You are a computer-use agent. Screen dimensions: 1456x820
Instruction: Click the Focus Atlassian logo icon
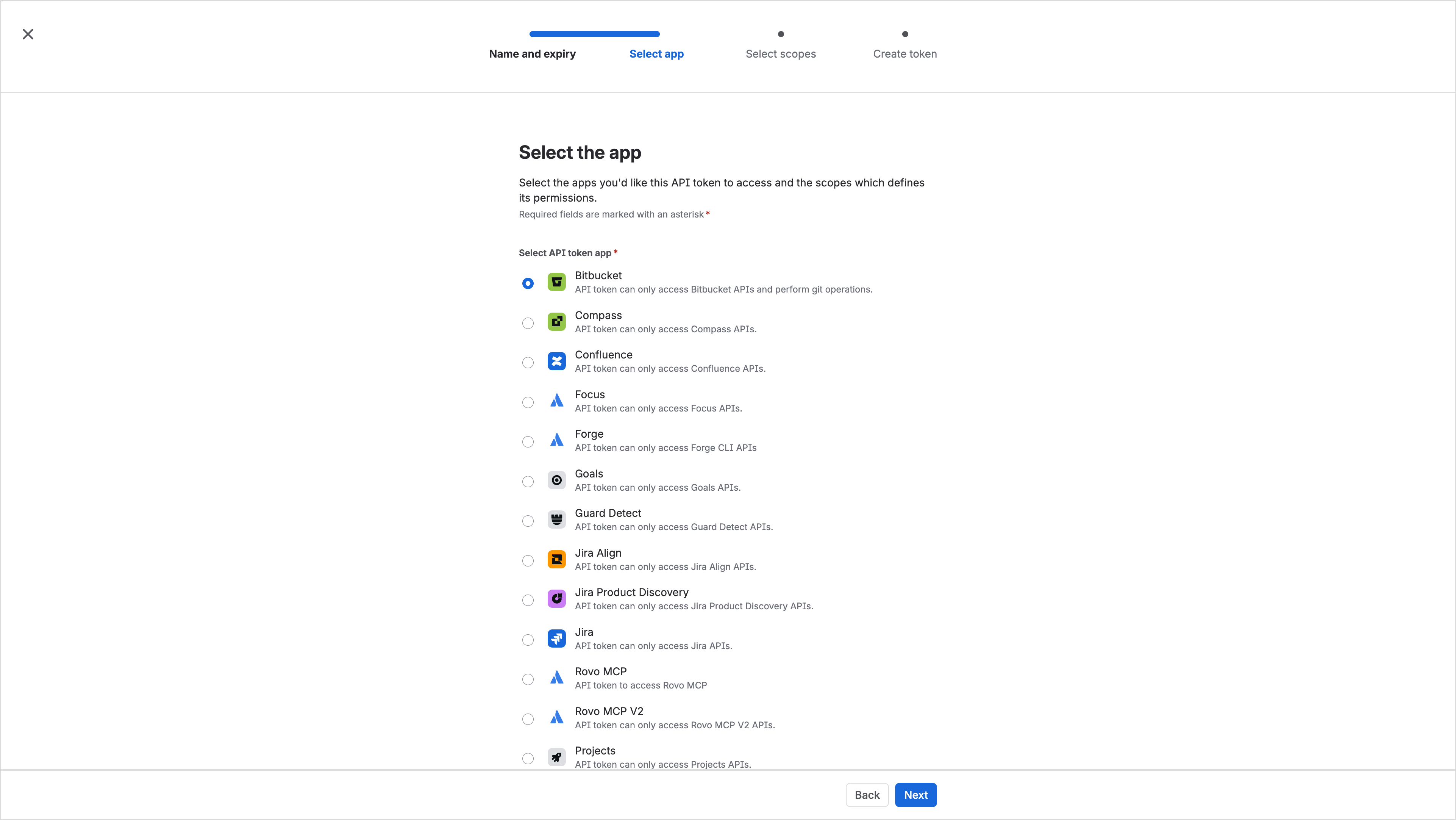pyautogui.click(x=557, y=401)
